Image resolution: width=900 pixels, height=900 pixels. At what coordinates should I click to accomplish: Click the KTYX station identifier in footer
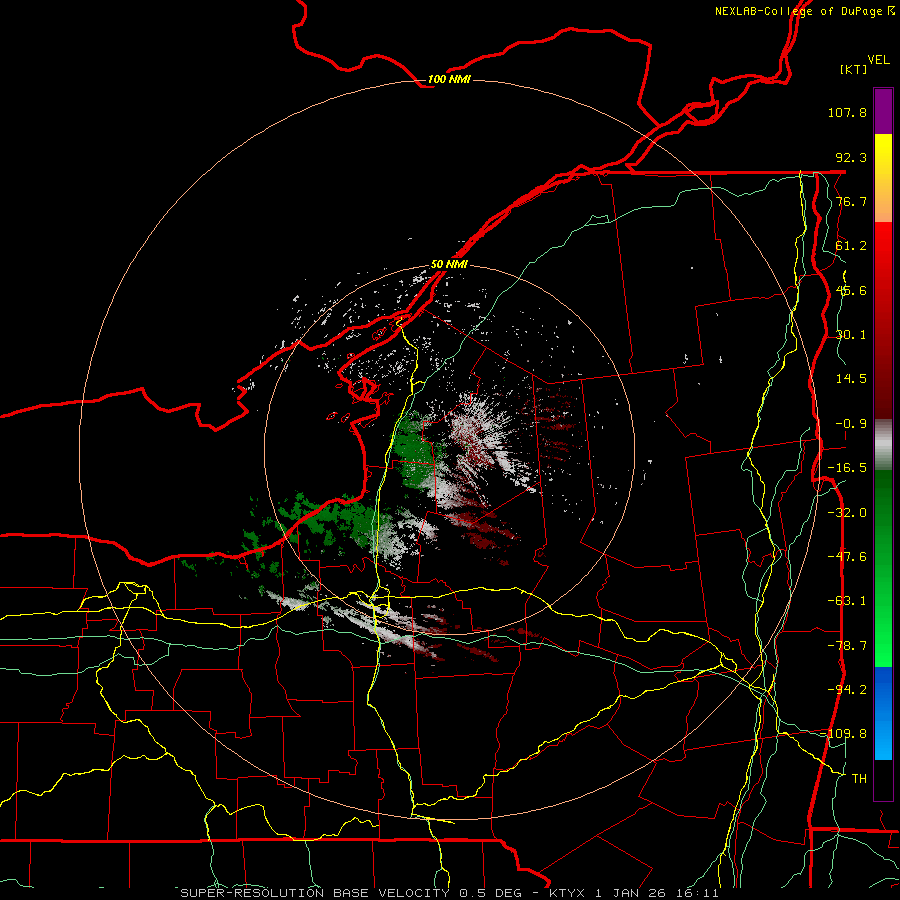click(x=568, y=893)
